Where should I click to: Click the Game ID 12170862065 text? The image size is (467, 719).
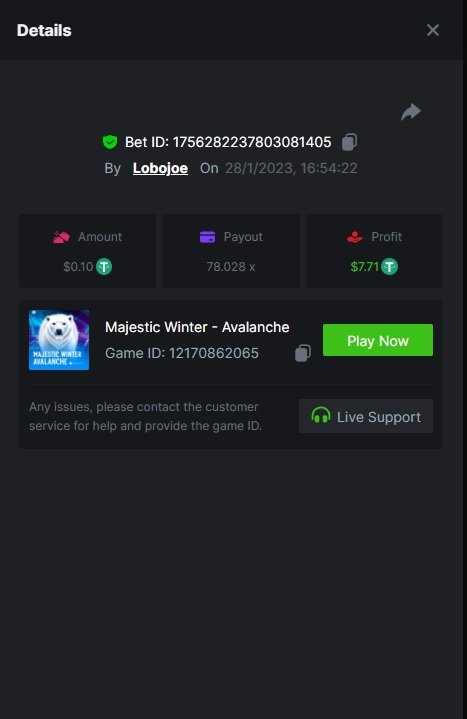tap(182, 353)
